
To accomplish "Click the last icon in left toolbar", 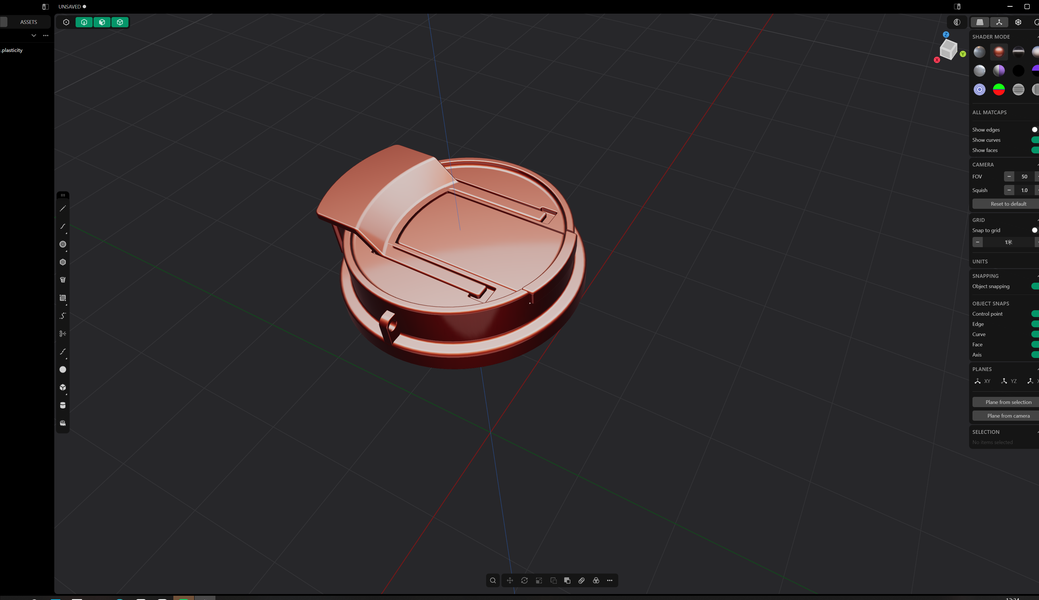I will tap(63, 423).
